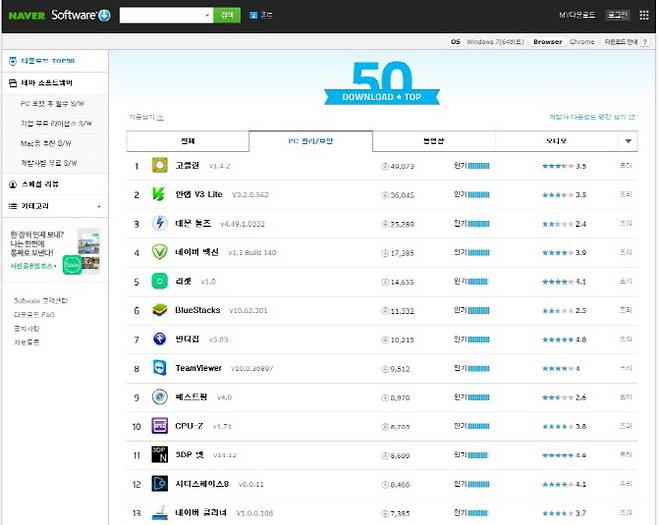658x525 pixels.
Task: Open the Naver services grid icon
Action: 644,15
